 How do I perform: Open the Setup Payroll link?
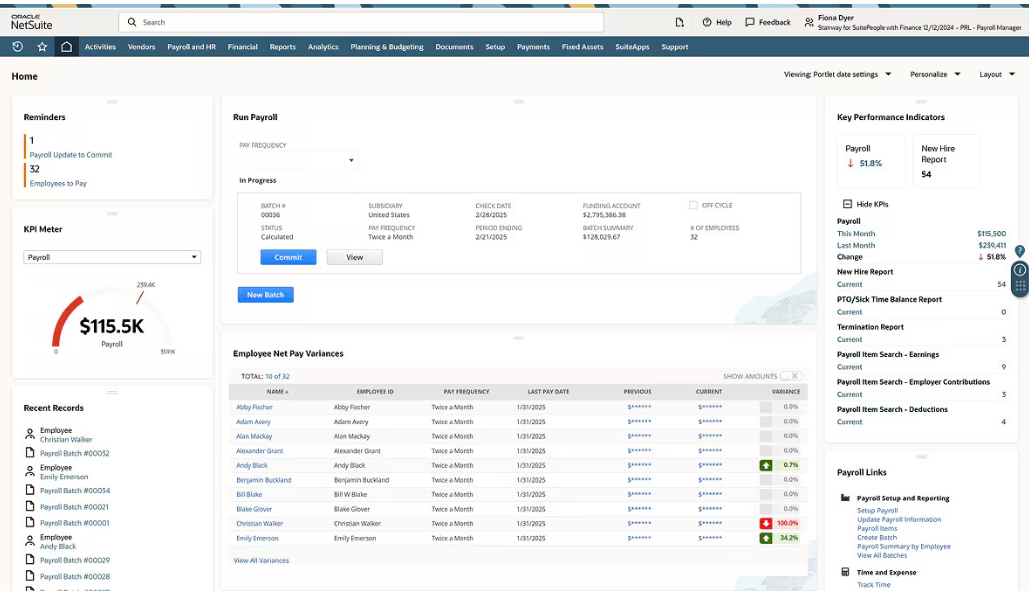(x=877, y=510)
